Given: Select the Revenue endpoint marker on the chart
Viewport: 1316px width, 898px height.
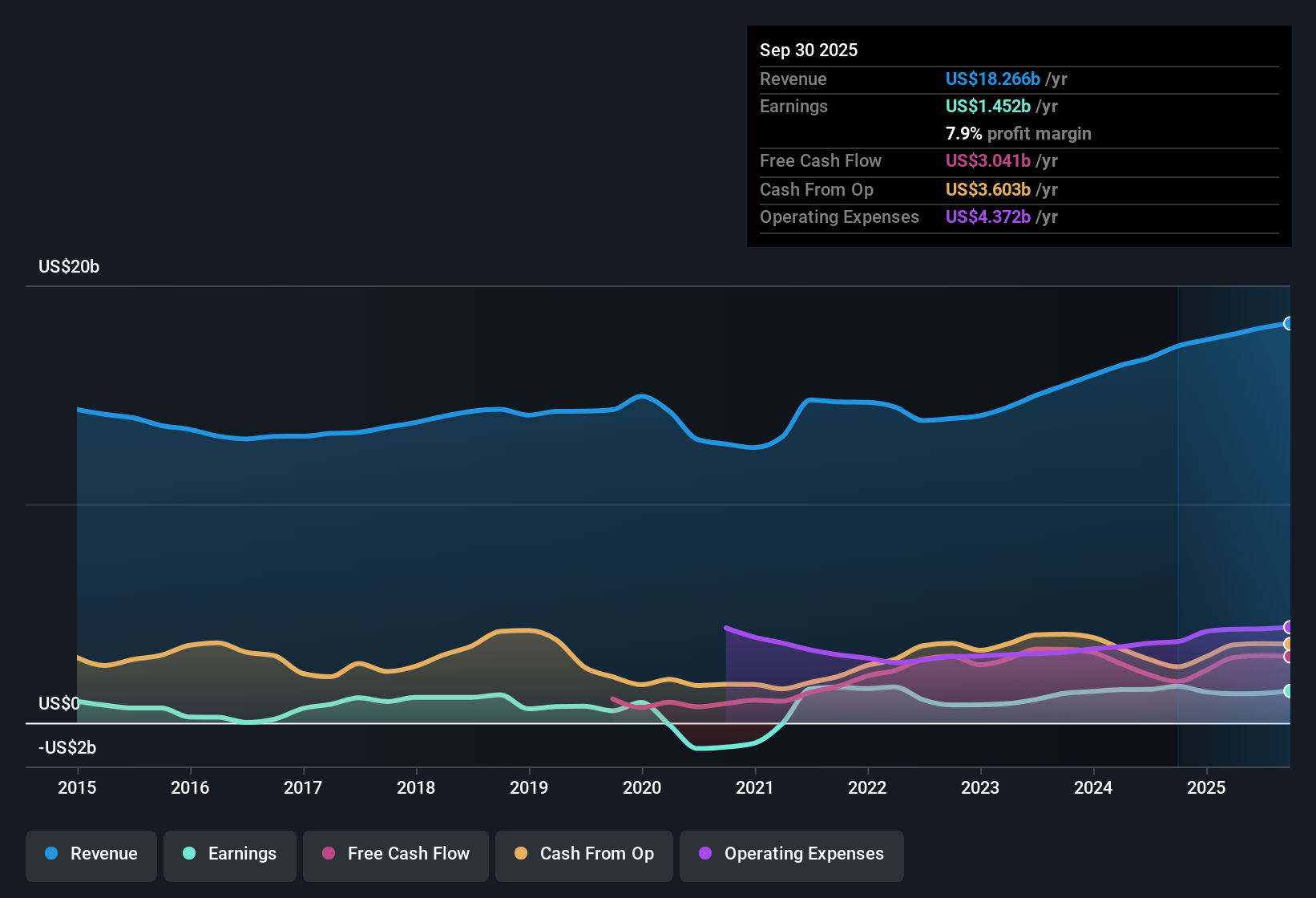Looking at the screenshot, I should (x=1288, y=323).
